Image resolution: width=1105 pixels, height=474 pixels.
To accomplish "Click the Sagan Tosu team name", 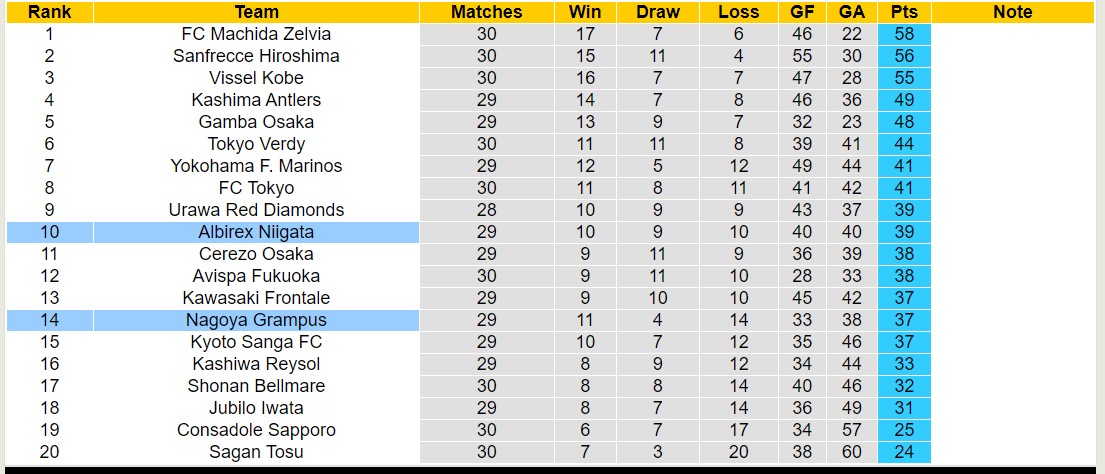I will point(256,452).
